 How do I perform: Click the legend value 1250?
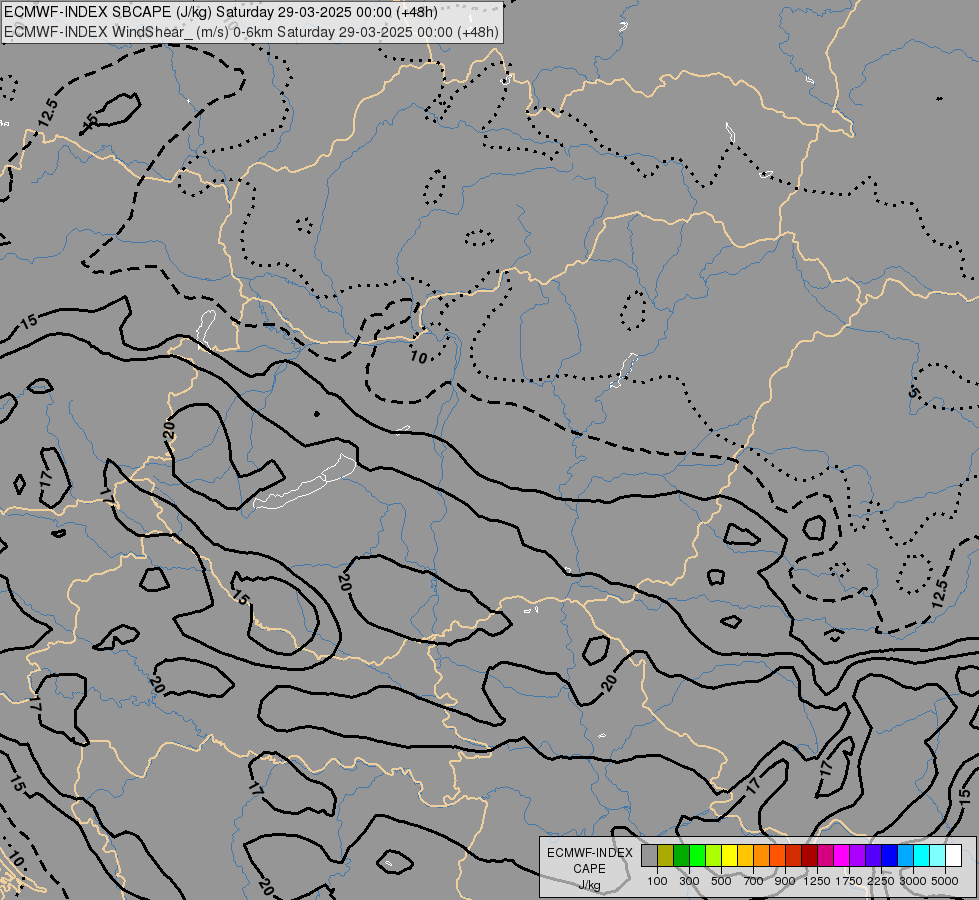817,881
